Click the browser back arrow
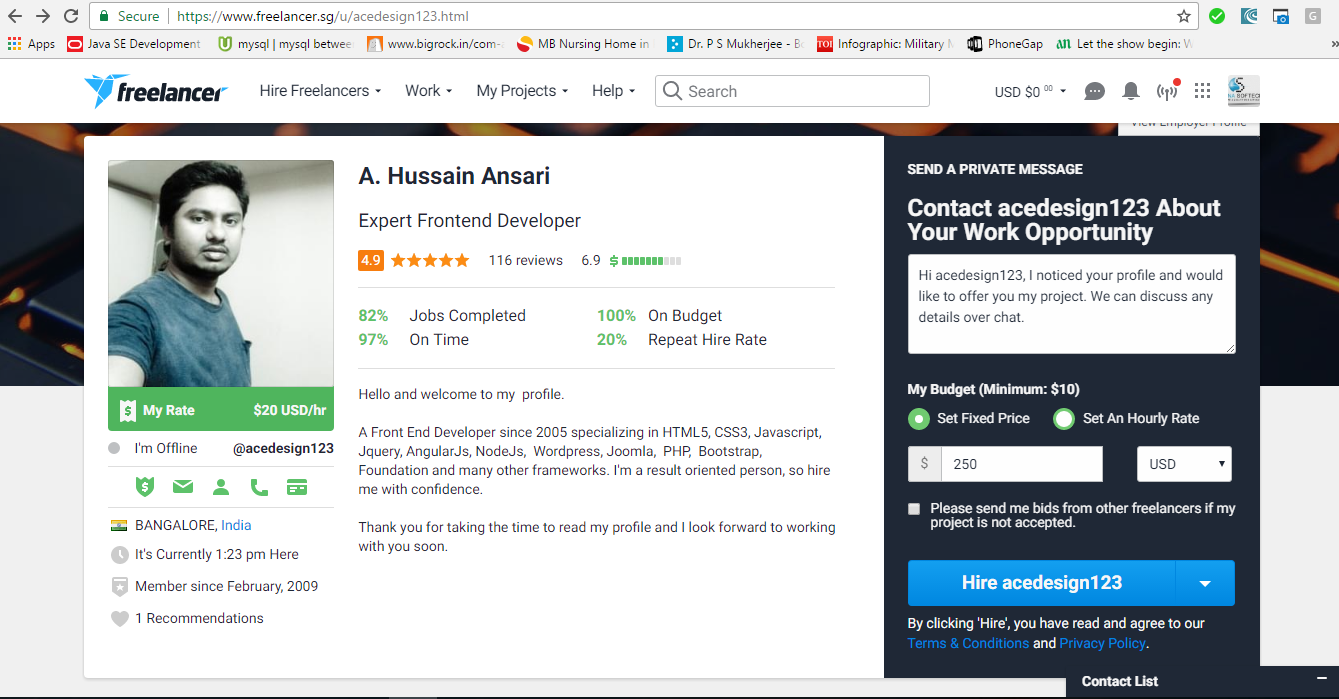1339x699 pixels. [x=15, y=16]
